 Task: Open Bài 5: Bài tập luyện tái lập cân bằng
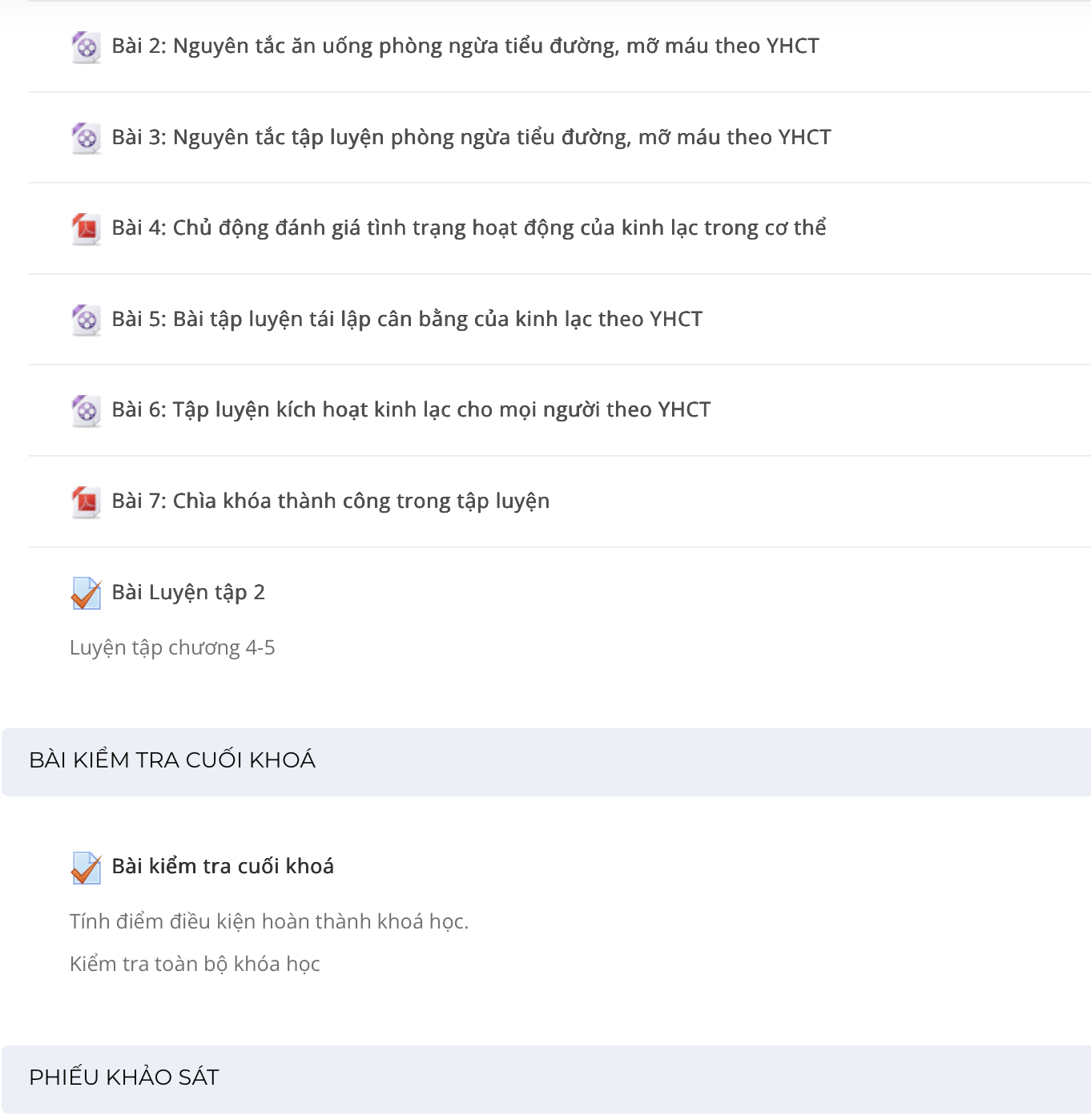[x=407, y=320]
